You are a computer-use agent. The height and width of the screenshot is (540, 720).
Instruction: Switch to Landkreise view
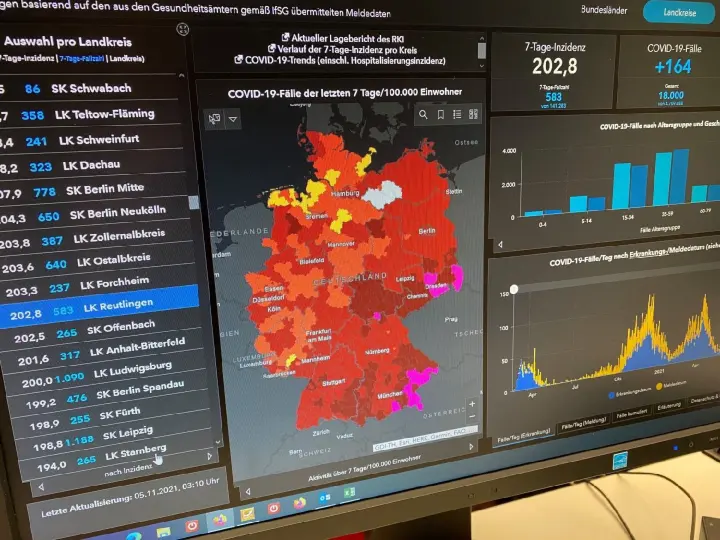[684, 12]
